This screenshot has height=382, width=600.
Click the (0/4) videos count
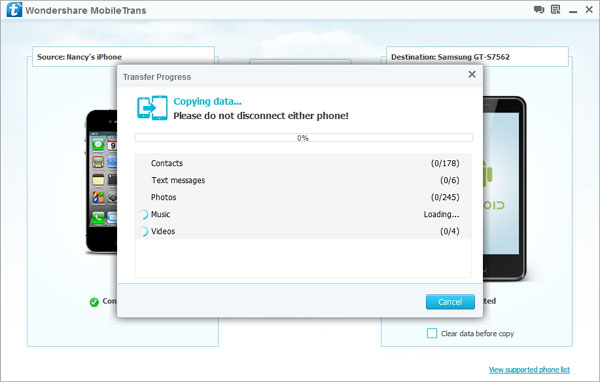(x=450, y=231)
